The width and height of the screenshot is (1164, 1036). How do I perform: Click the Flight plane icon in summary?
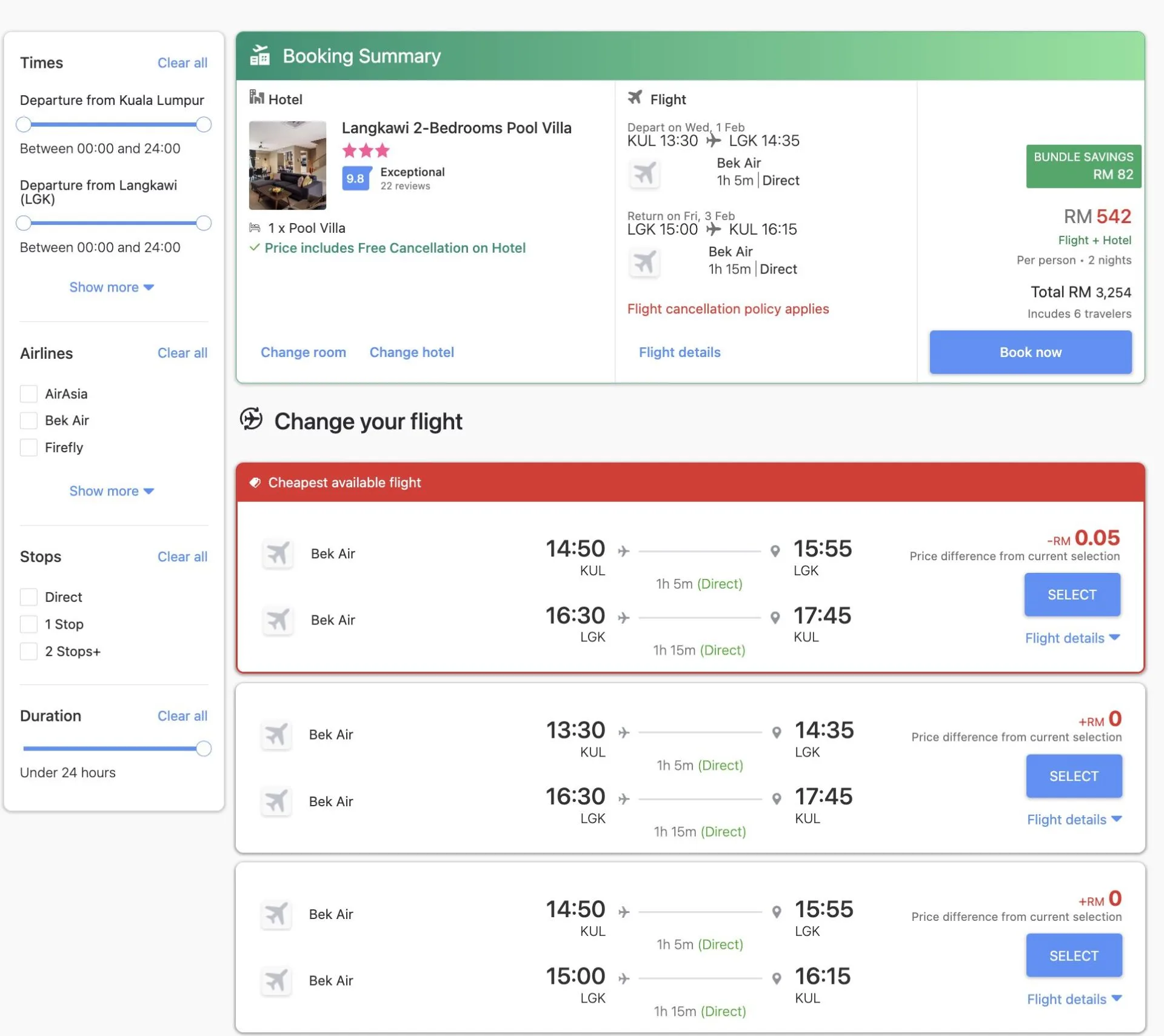tap(635, 97)
